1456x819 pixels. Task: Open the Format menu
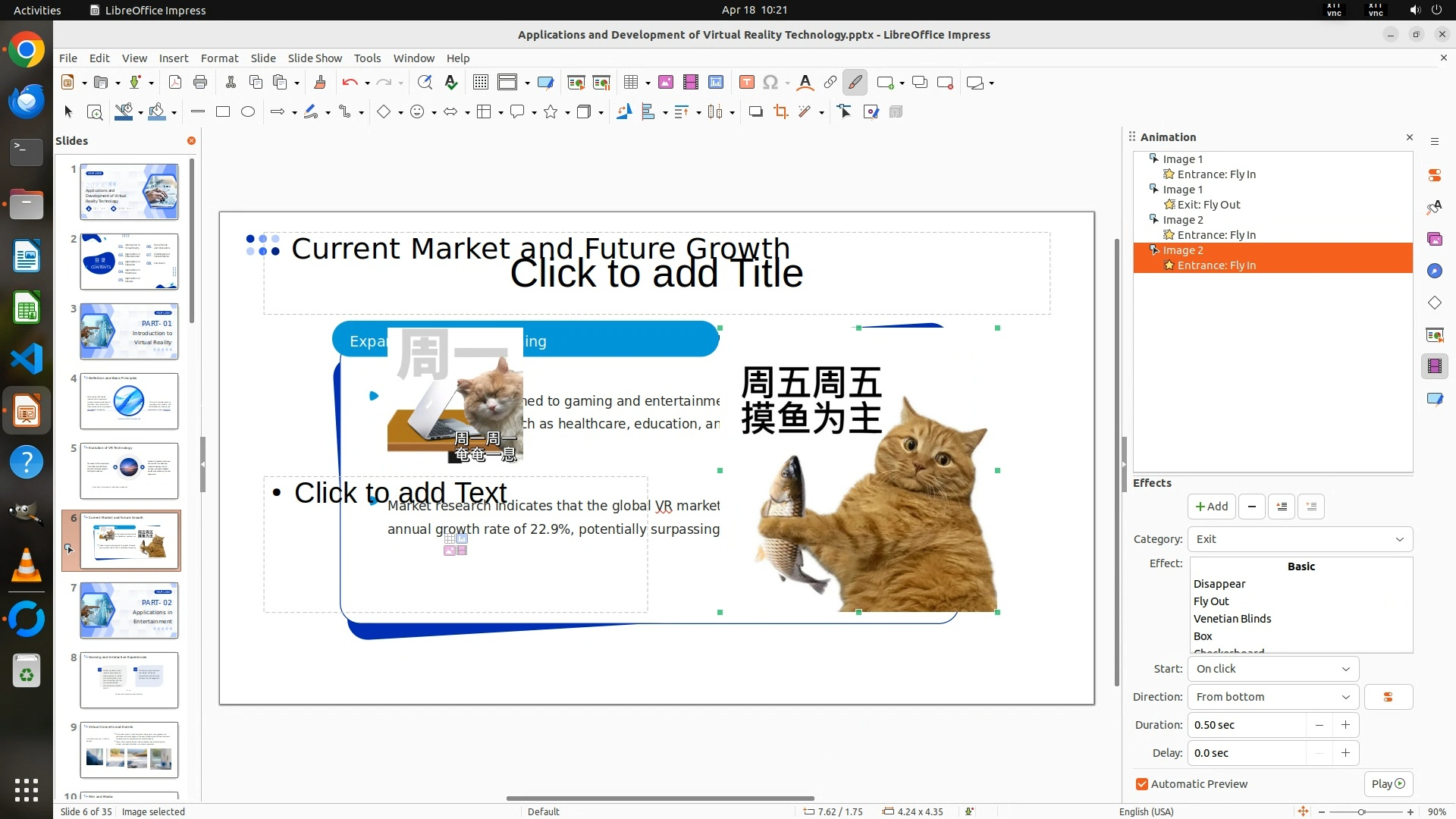219,58
